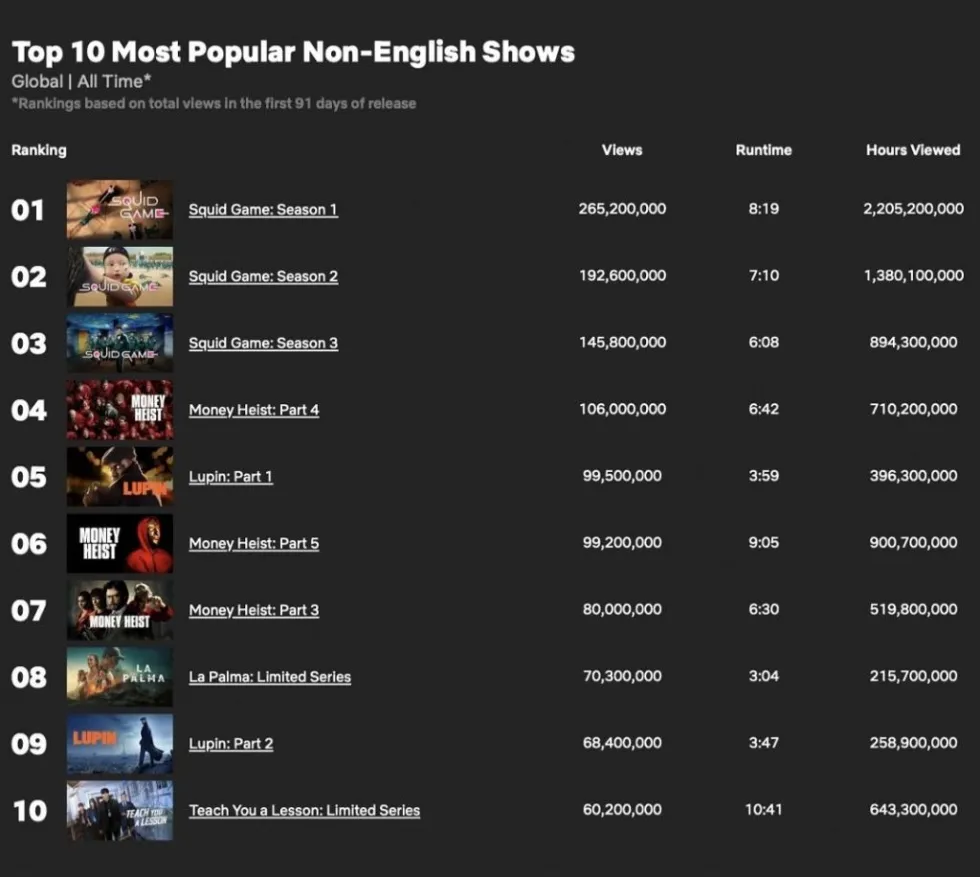Click the Squid Game Season 3 thumbnail
This screenshot has width=980, height=877.
120,343
